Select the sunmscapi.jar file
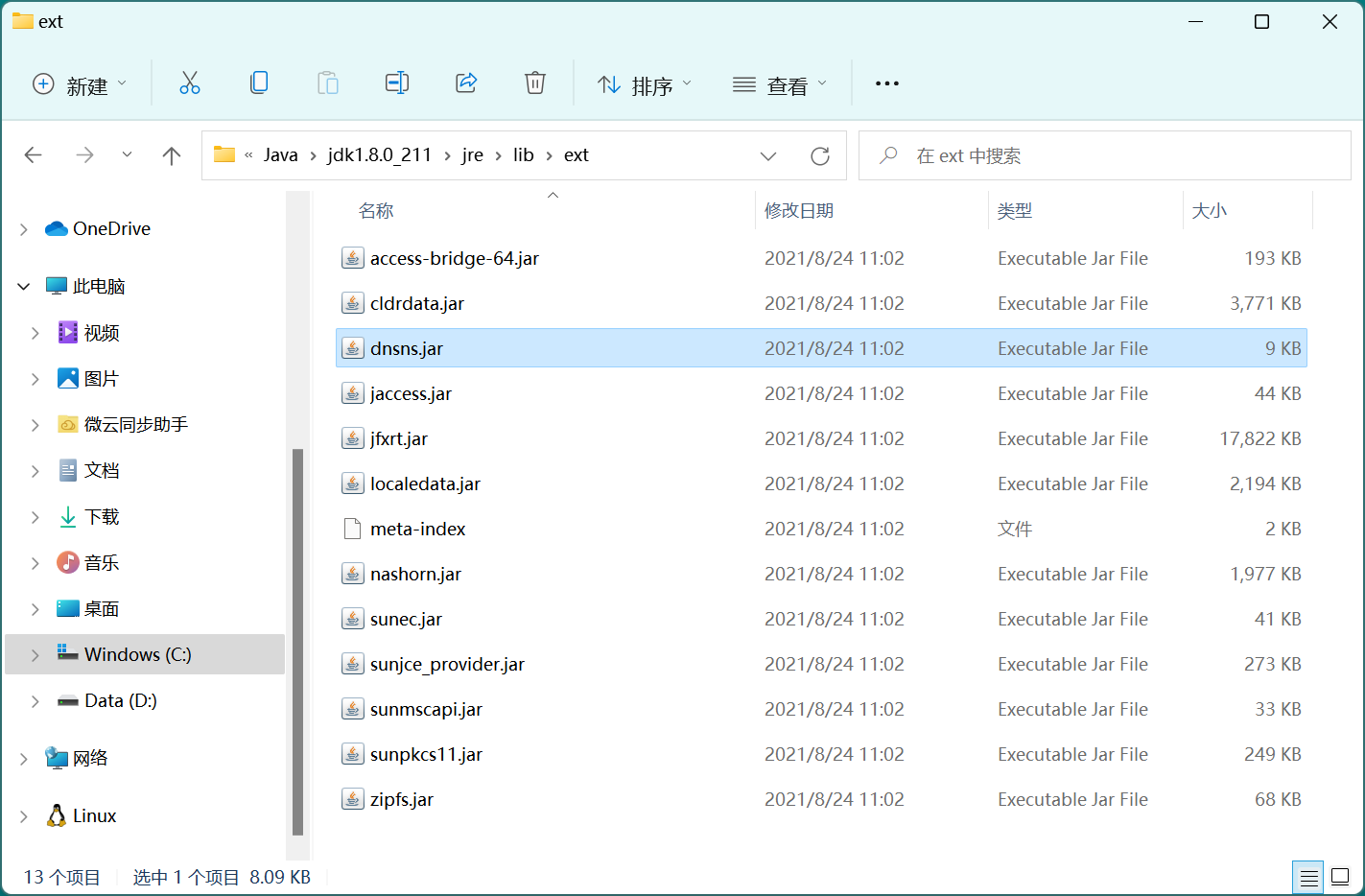Viewport: 1365px width, 896px height. click(821, 709)
